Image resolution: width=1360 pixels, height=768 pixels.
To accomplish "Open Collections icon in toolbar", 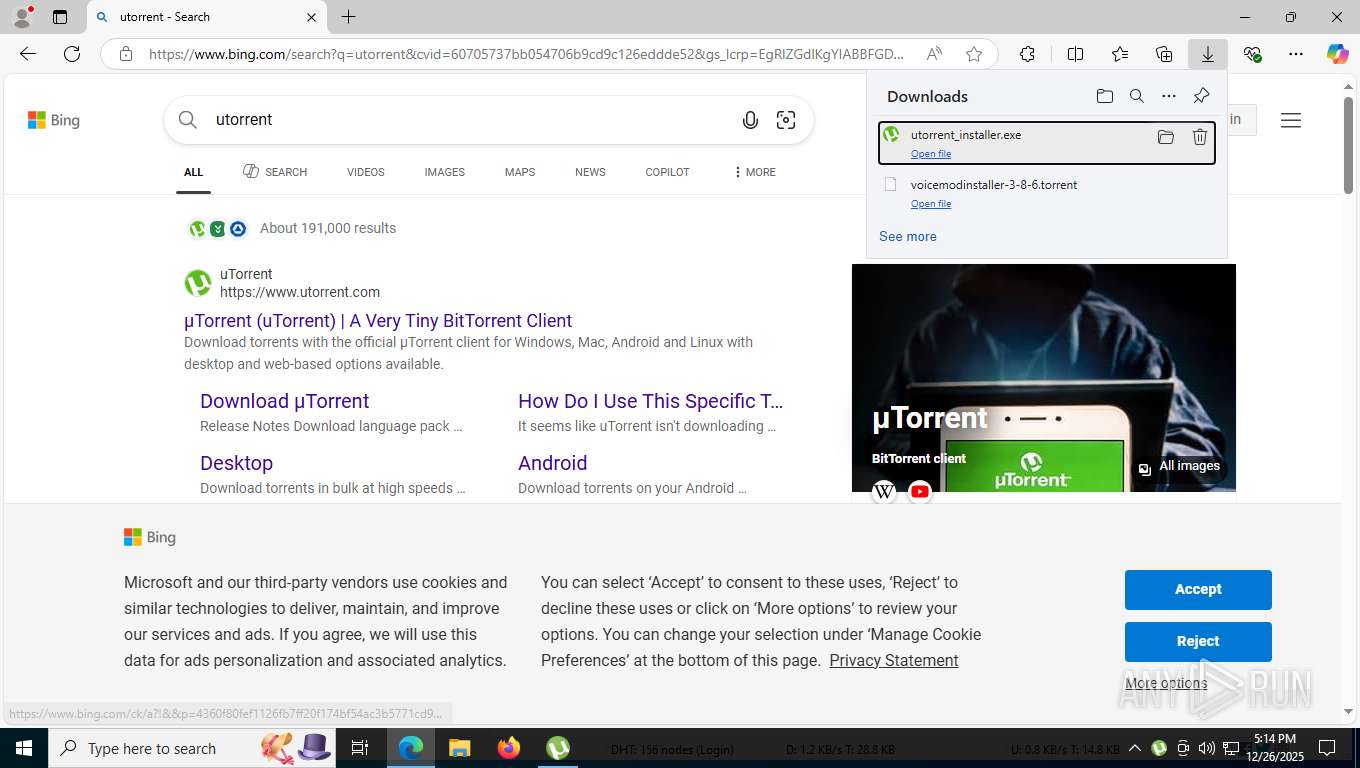I will coord(1164,54).
